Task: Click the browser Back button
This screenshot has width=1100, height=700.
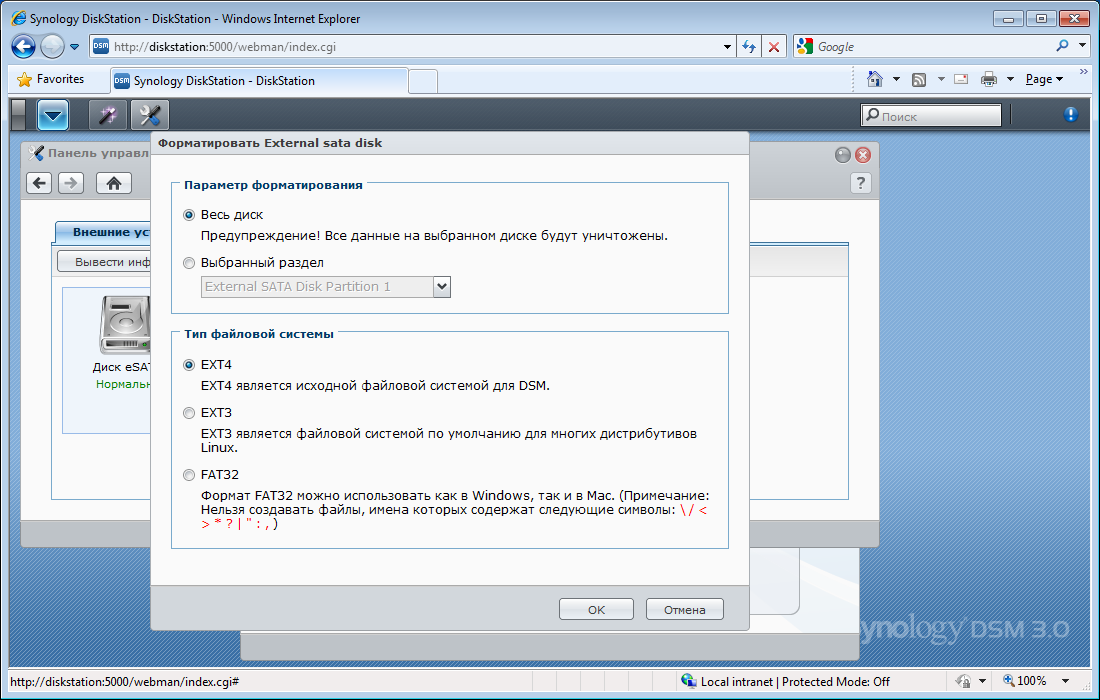Action: [x=23, y=47]
